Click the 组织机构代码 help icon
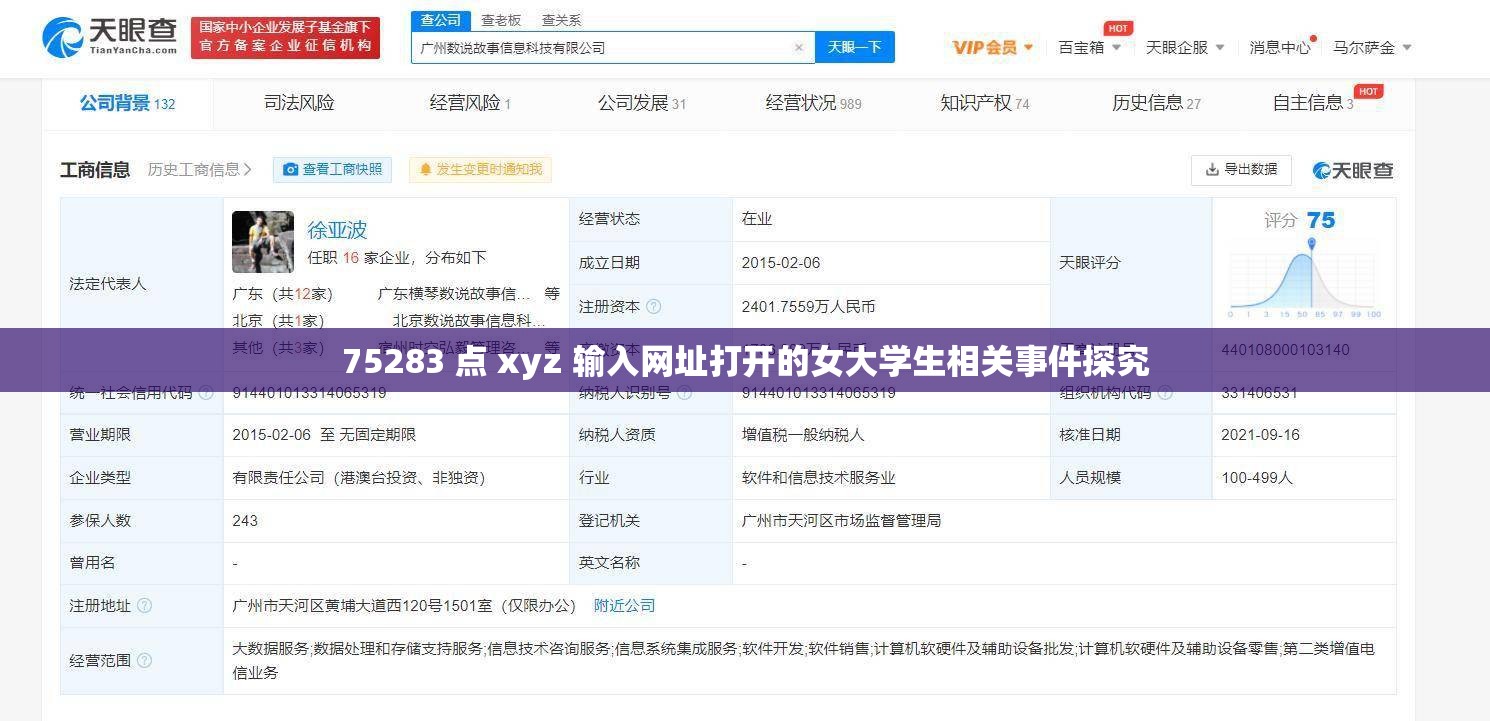Image resolution: width=1490 pixels, height=721 pixels. point(1165,393)
